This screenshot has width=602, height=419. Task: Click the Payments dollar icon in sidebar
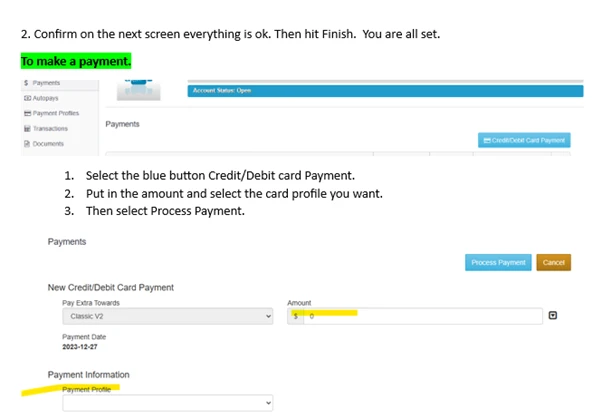pyautogui.click(x=24, y=81)
